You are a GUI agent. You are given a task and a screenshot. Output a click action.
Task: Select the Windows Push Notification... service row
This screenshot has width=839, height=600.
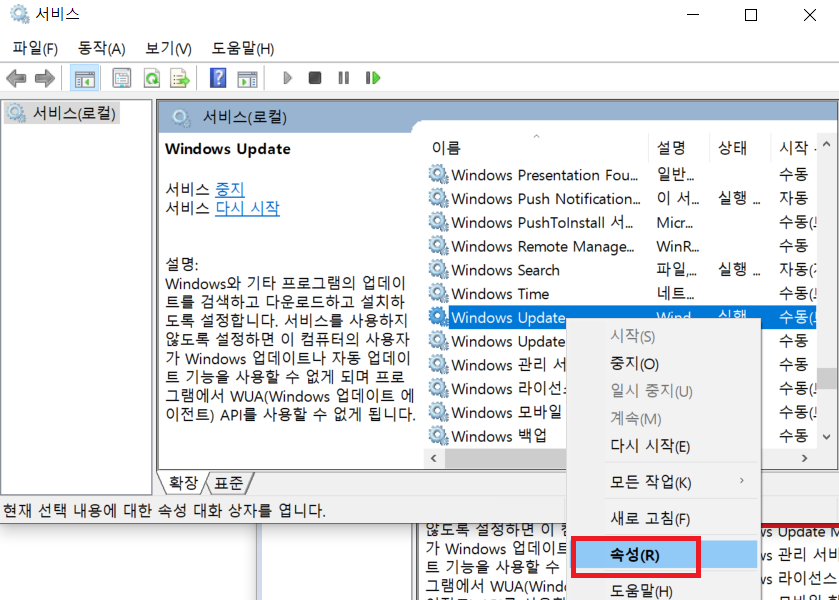point(622,198)
